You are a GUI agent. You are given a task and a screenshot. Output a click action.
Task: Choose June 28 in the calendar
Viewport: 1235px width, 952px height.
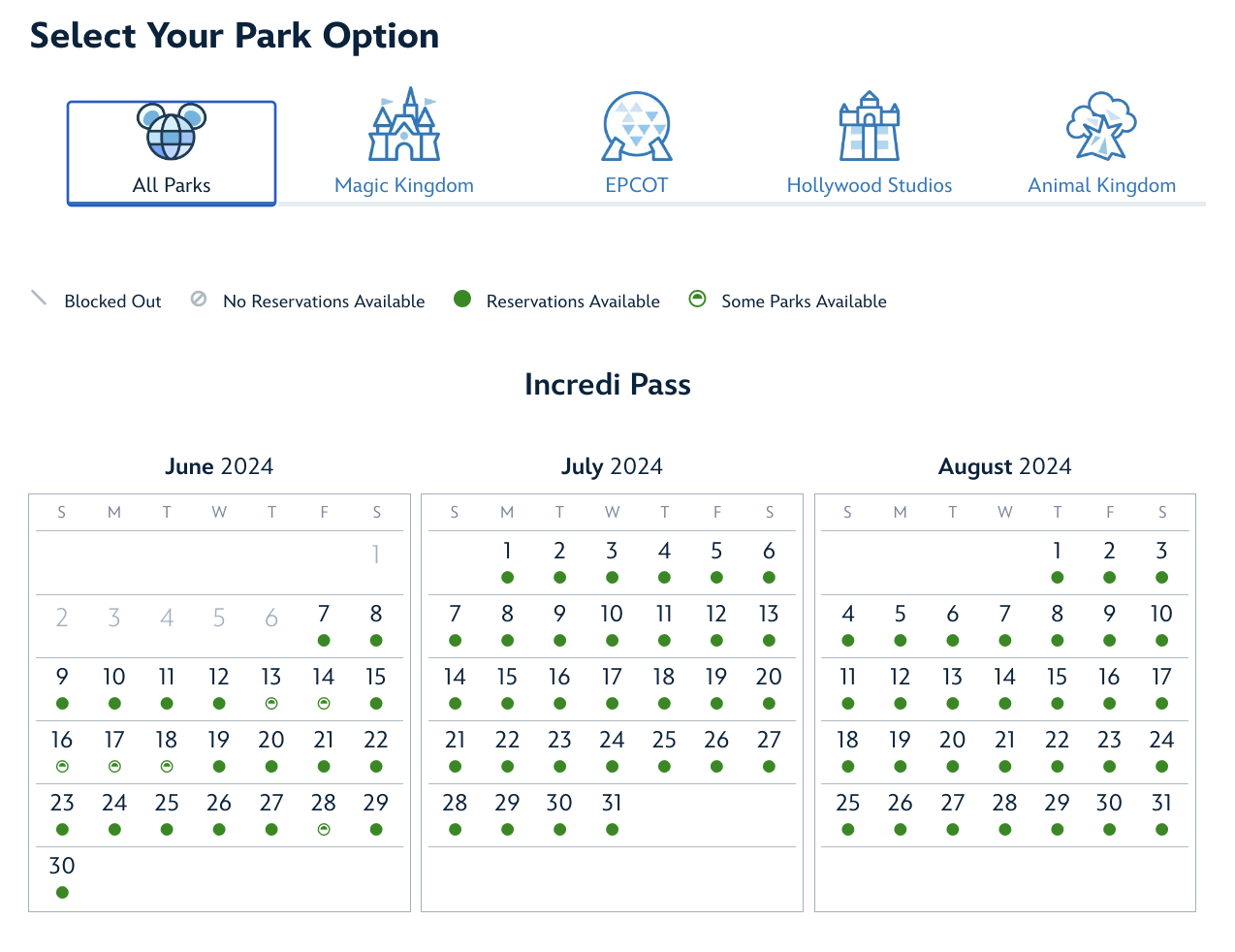324,814
